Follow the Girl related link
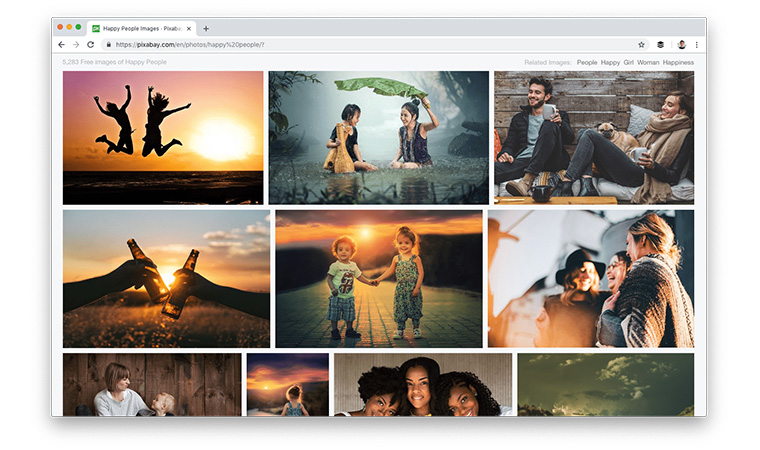 pos(629,62)
